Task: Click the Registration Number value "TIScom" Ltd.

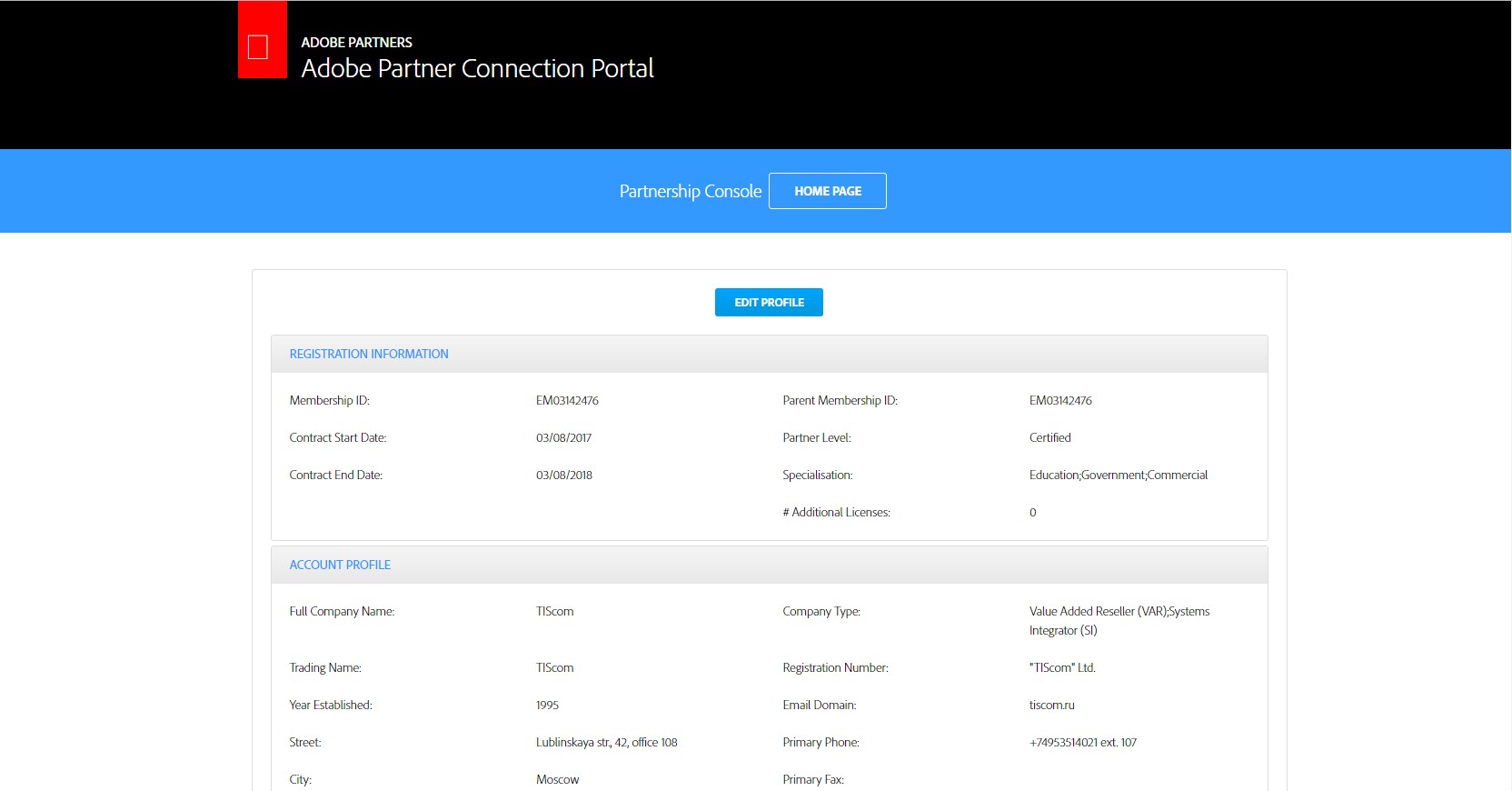Action: tap(1062, 667)
